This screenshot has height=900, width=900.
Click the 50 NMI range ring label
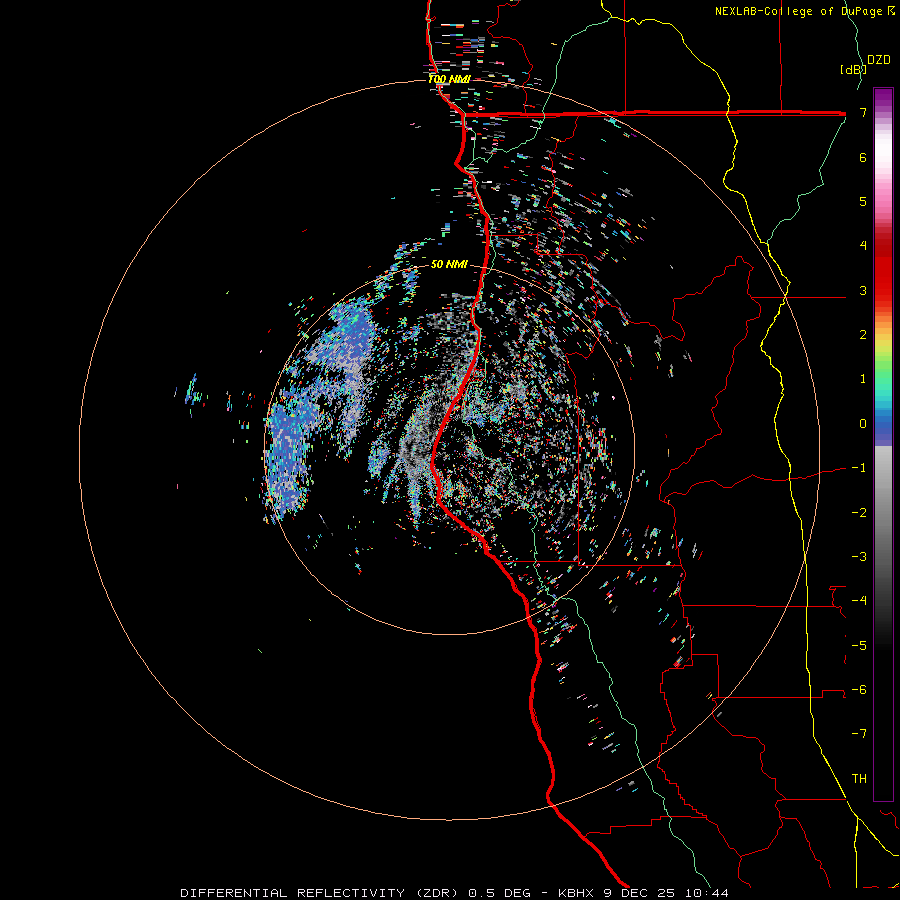tap(449, 264)
